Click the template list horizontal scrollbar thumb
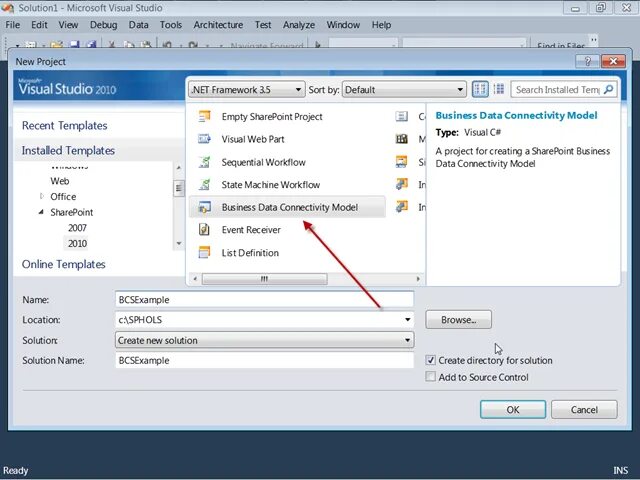The image size is (640, 480). pos(264,279)
